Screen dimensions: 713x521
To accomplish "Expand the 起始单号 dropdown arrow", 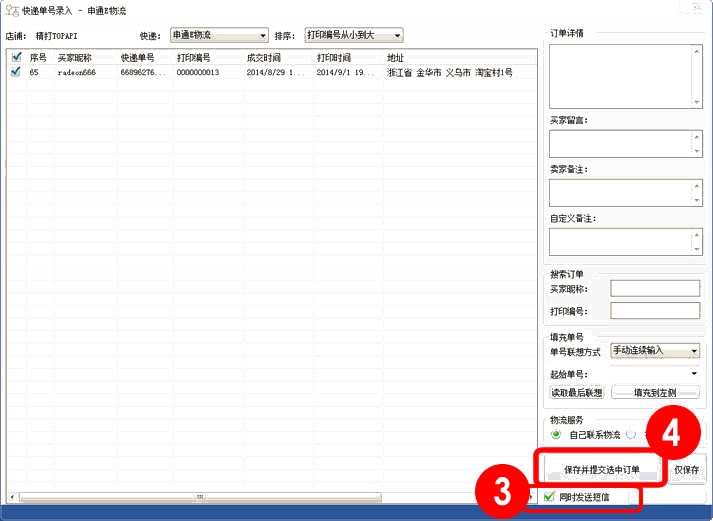I will [x=694, y=374].
